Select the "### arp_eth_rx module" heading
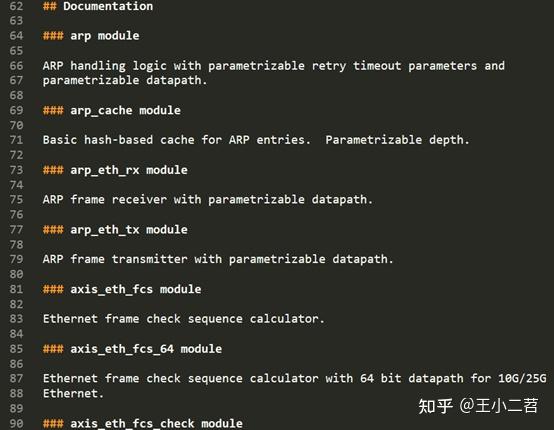The image size is (554, 430). (x=115, y=170)
